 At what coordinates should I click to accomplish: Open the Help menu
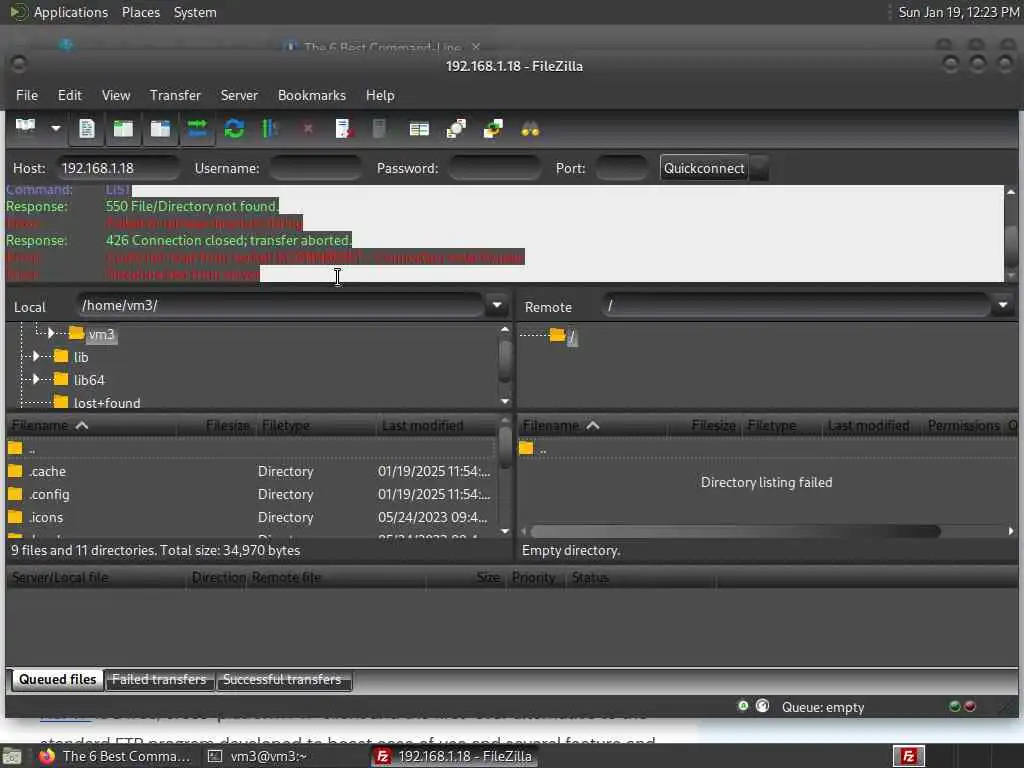click(380, 95)
